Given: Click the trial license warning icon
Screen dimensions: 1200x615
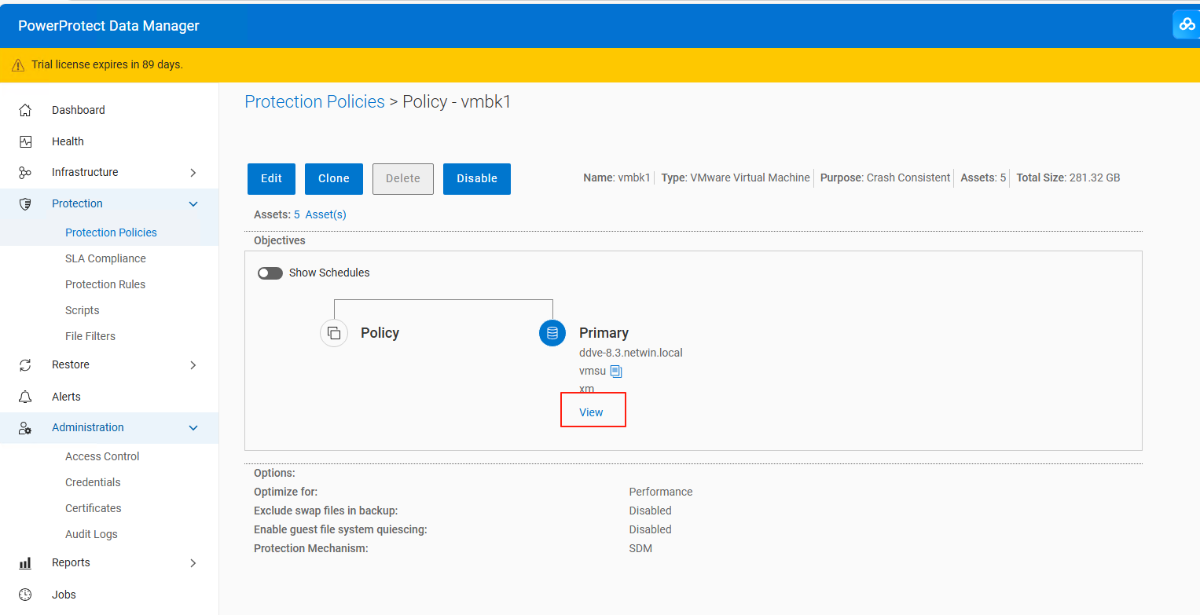Looking at the screenshot, I should [18, 65].
